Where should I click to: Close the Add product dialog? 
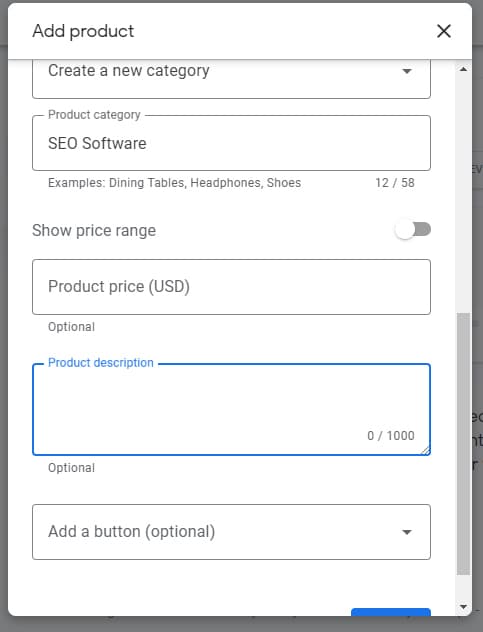[443, 31]
